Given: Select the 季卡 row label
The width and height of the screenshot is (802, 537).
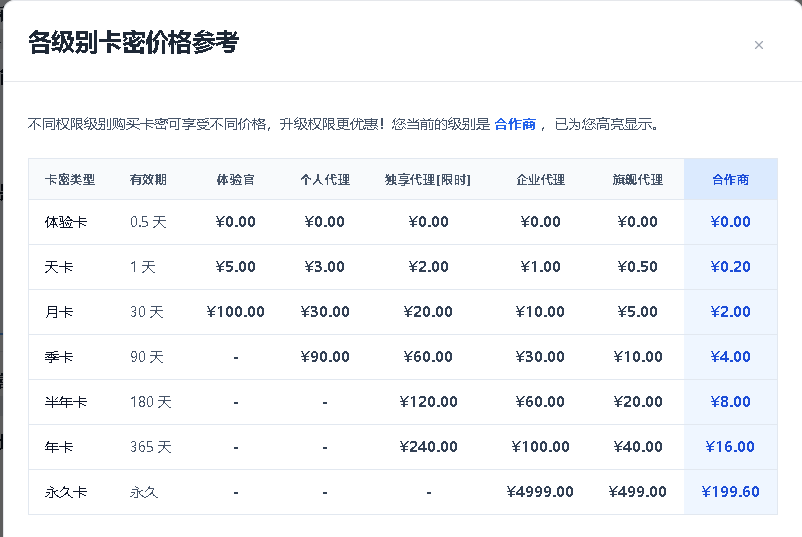Looking at the screenshot, I should click(59, 357).
